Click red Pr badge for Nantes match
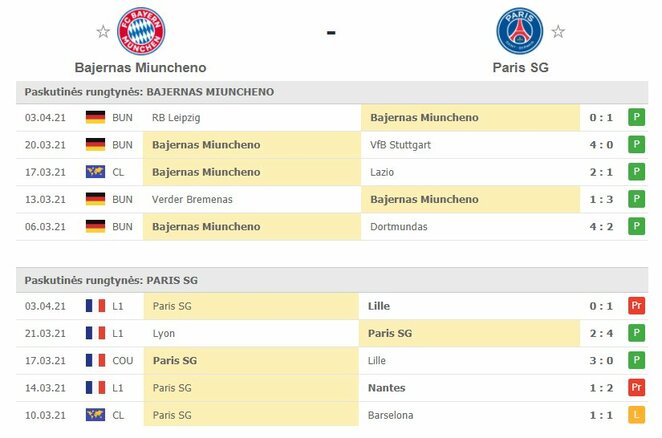Viewport: 662px width, 438px height. [636, 388]
